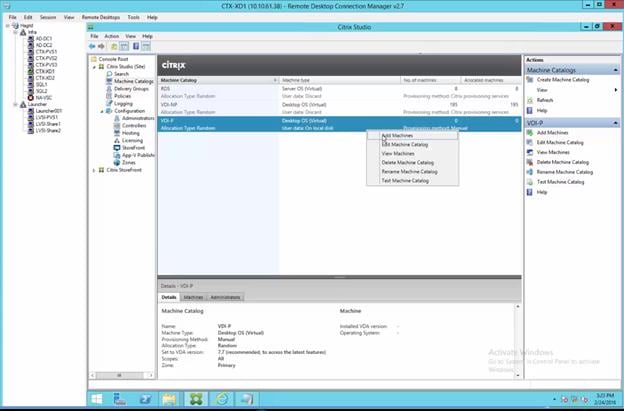Select Licensing under Configuration
The height and width of the screenshot is (411, 624).
132,140
